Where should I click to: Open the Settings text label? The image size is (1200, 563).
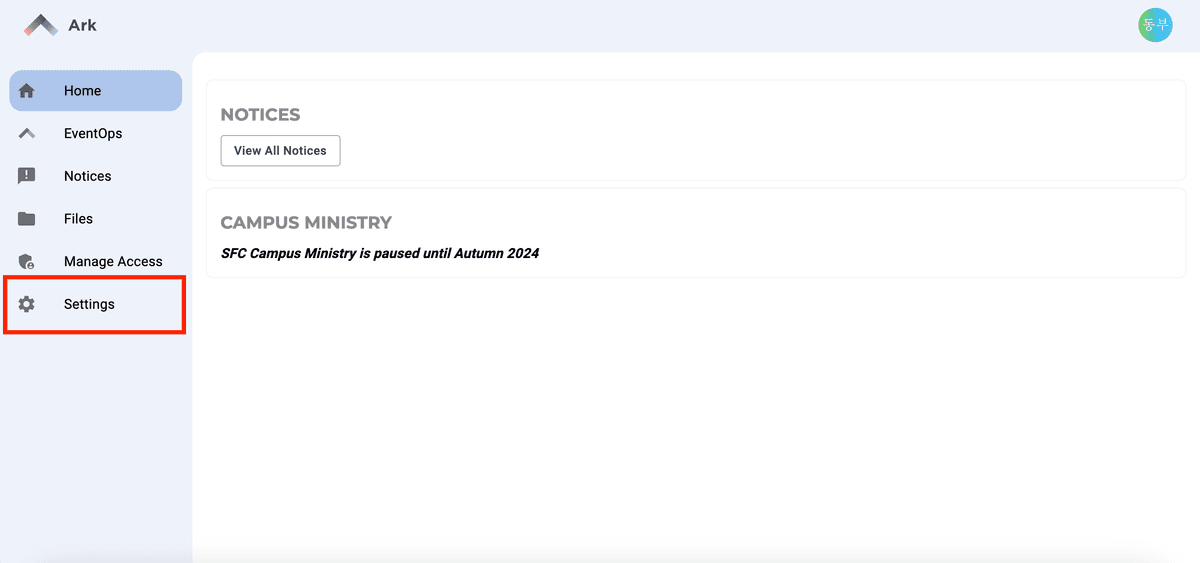point(89,304)
